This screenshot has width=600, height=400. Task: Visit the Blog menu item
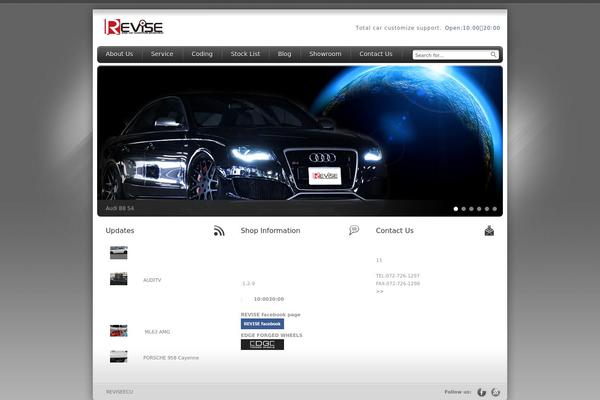(284, 54)
